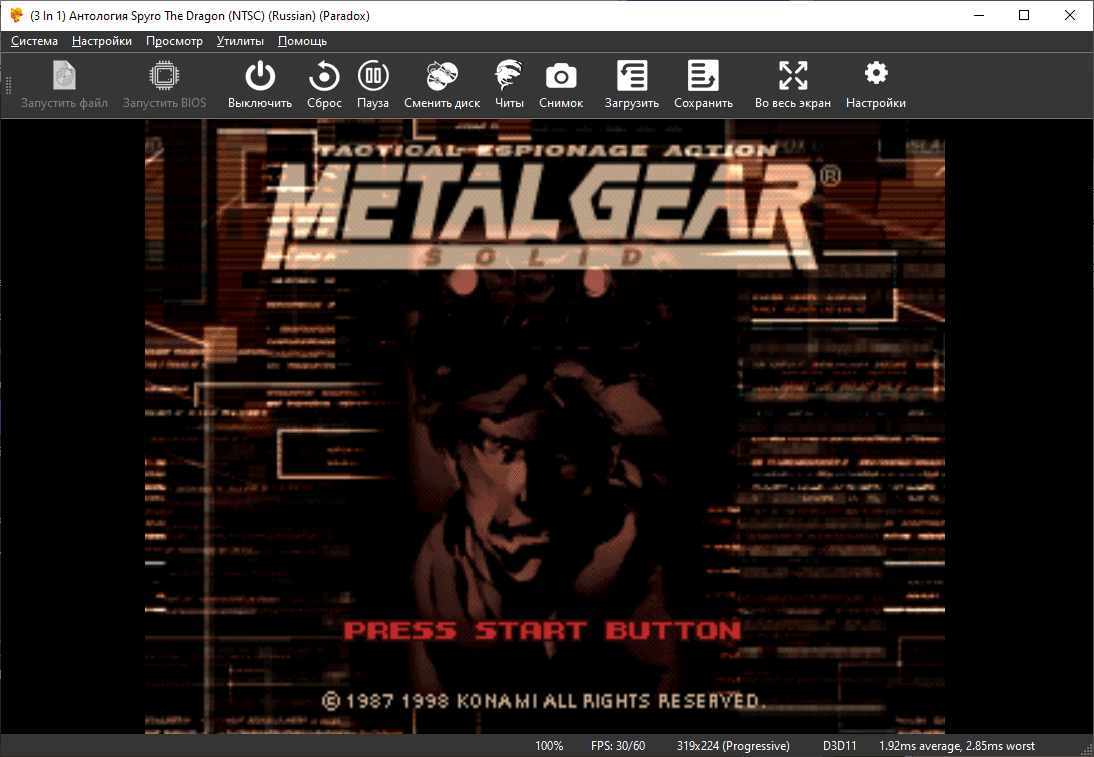This screenshot has width=1094, height=757.
Task: Click the 100% speed indicator in status bar
Action: pos(549,746)
